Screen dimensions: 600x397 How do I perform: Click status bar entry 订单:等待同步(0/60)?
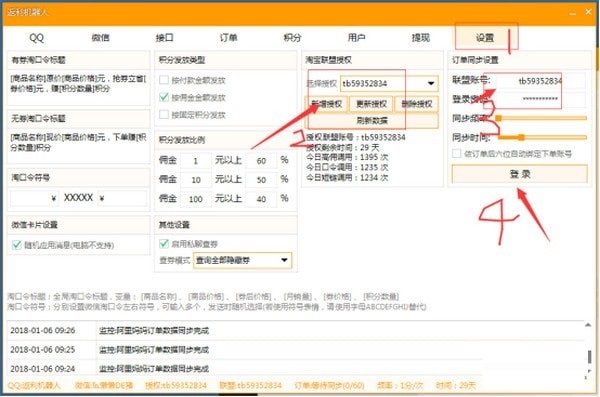329,385
